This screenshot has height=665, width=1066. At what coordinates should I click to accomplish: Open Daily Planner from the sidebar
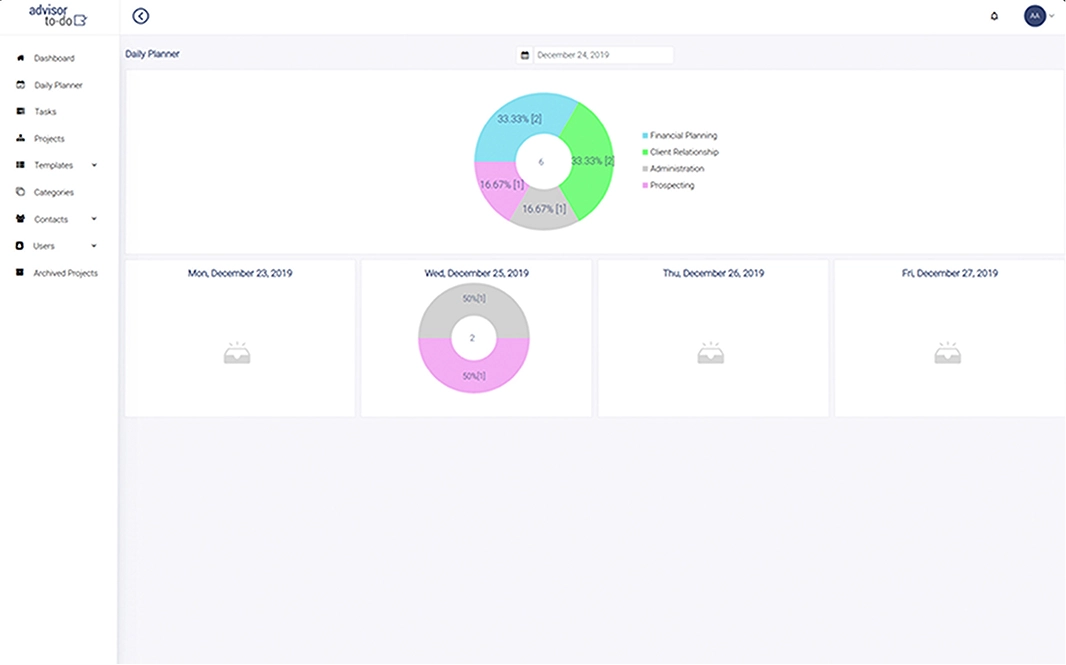[58, 85]
